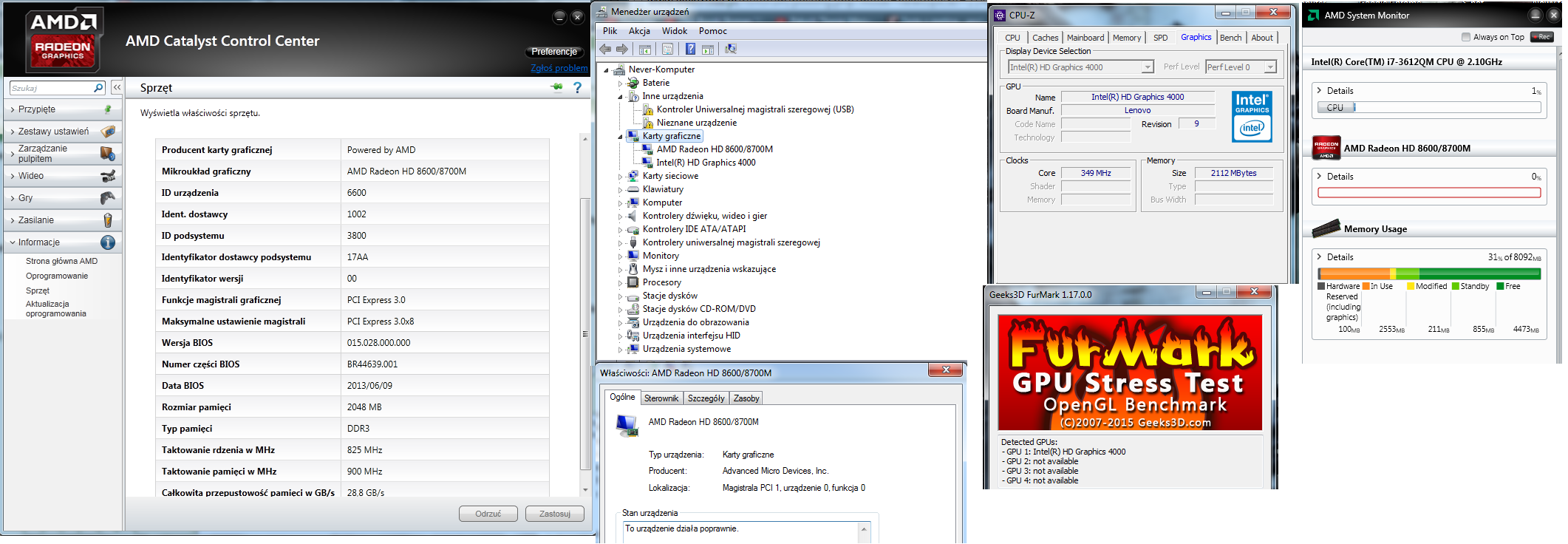Expand the Przypięte section in Catalyst sidebar
The height and width of the screenshot is (544, 1568).
tap(62, 109)
